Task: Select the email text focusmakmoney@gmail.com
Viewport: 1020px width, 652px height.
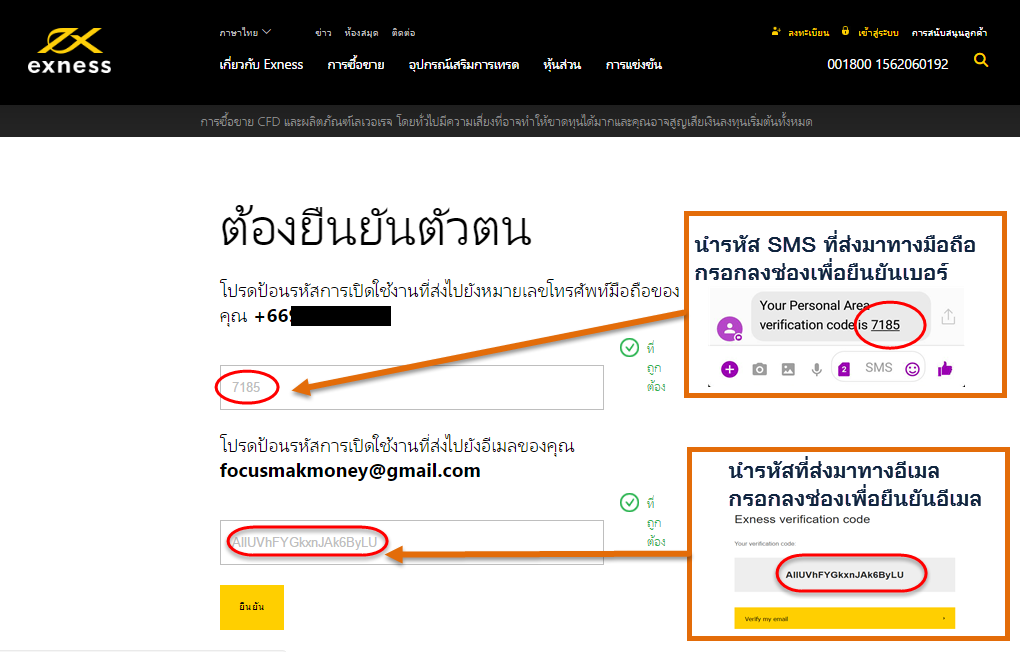Action: tap(350, 470)
